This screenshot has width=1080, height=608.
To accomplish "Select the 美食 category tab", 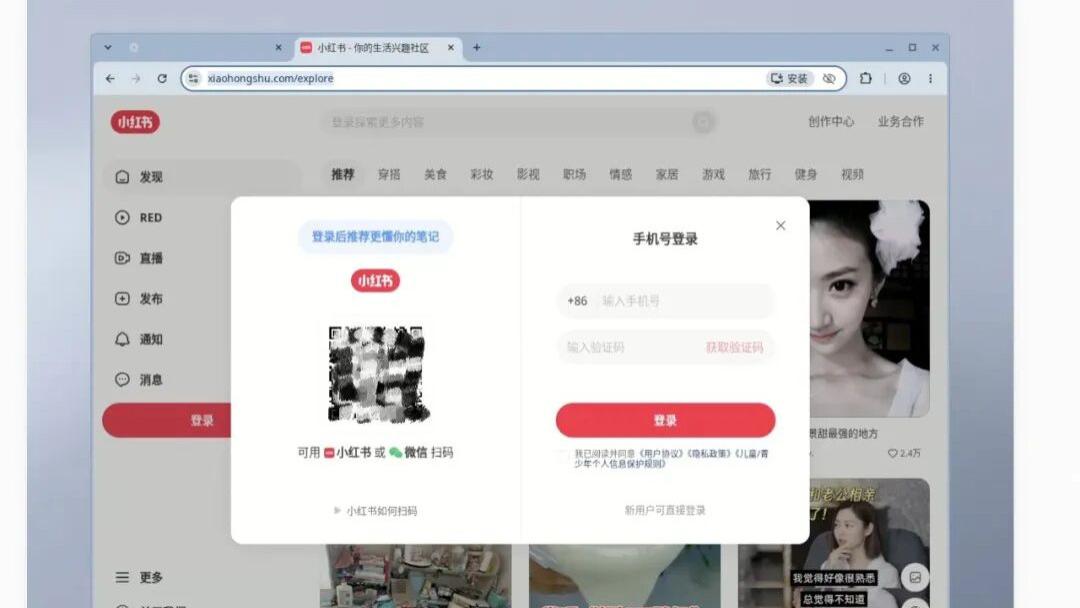I will click(x=435, y=174).
